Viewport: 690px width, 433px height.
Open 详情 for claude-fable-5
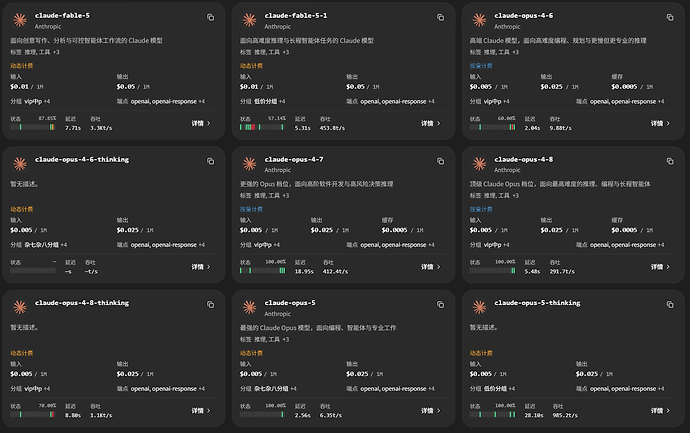[201, 124]
